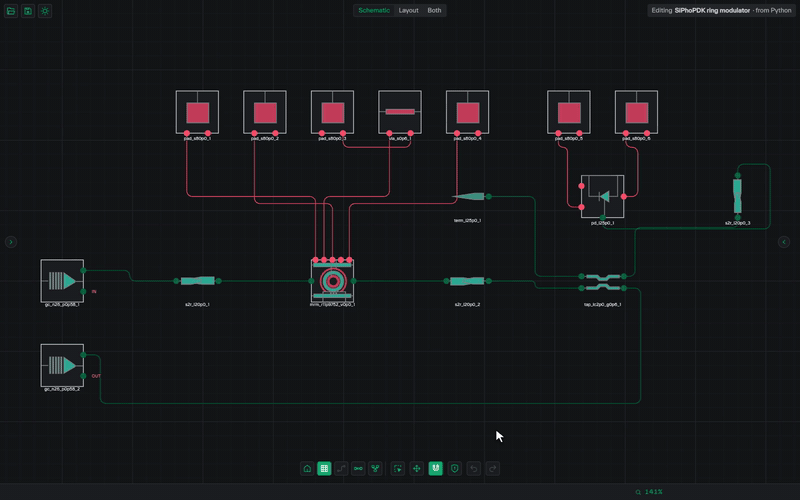800x500 pixels.
Task: Open file using the folder icon
Action: point(11,11)
